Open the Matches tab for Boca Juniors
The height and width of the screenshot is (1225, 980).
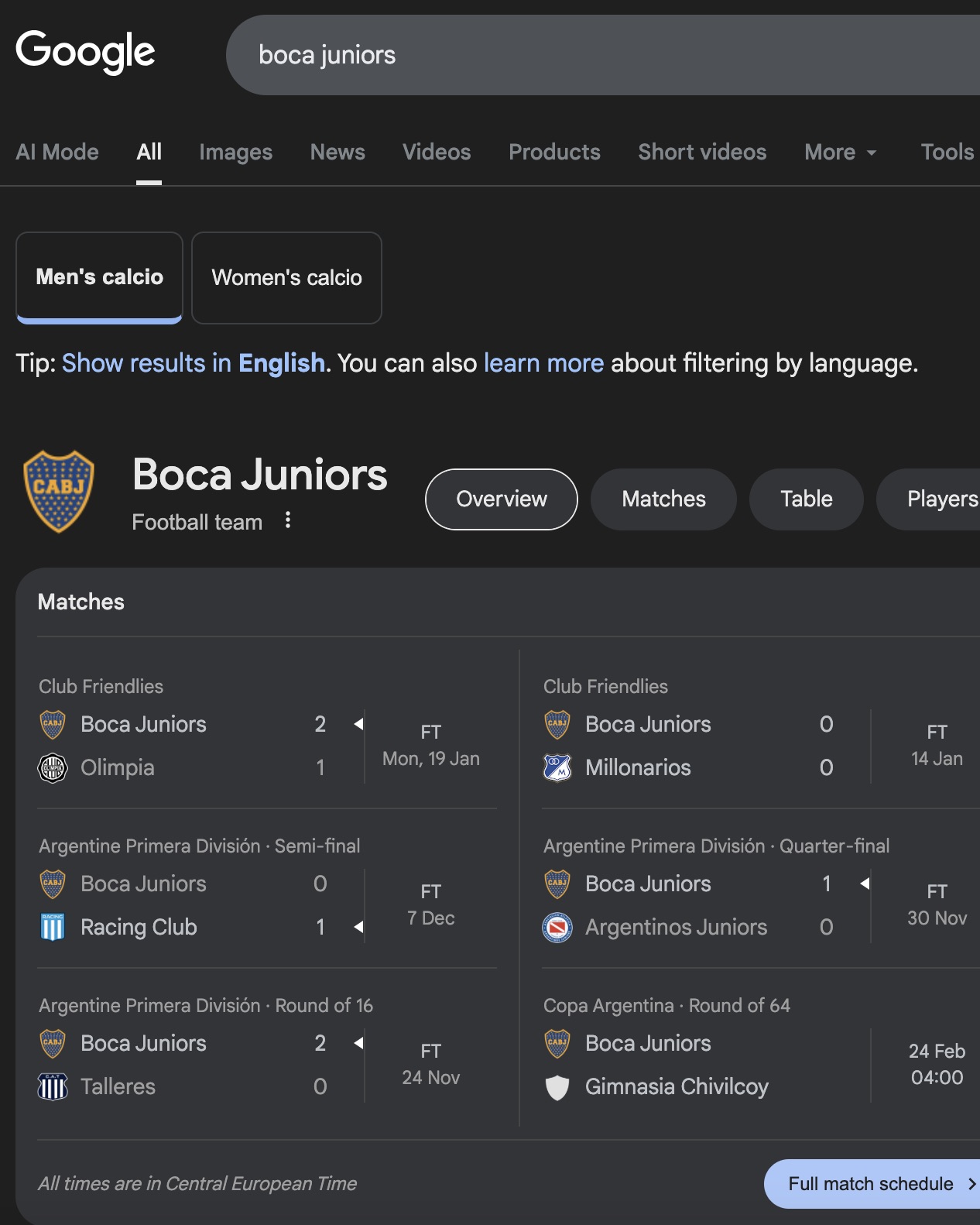[663, 499]
